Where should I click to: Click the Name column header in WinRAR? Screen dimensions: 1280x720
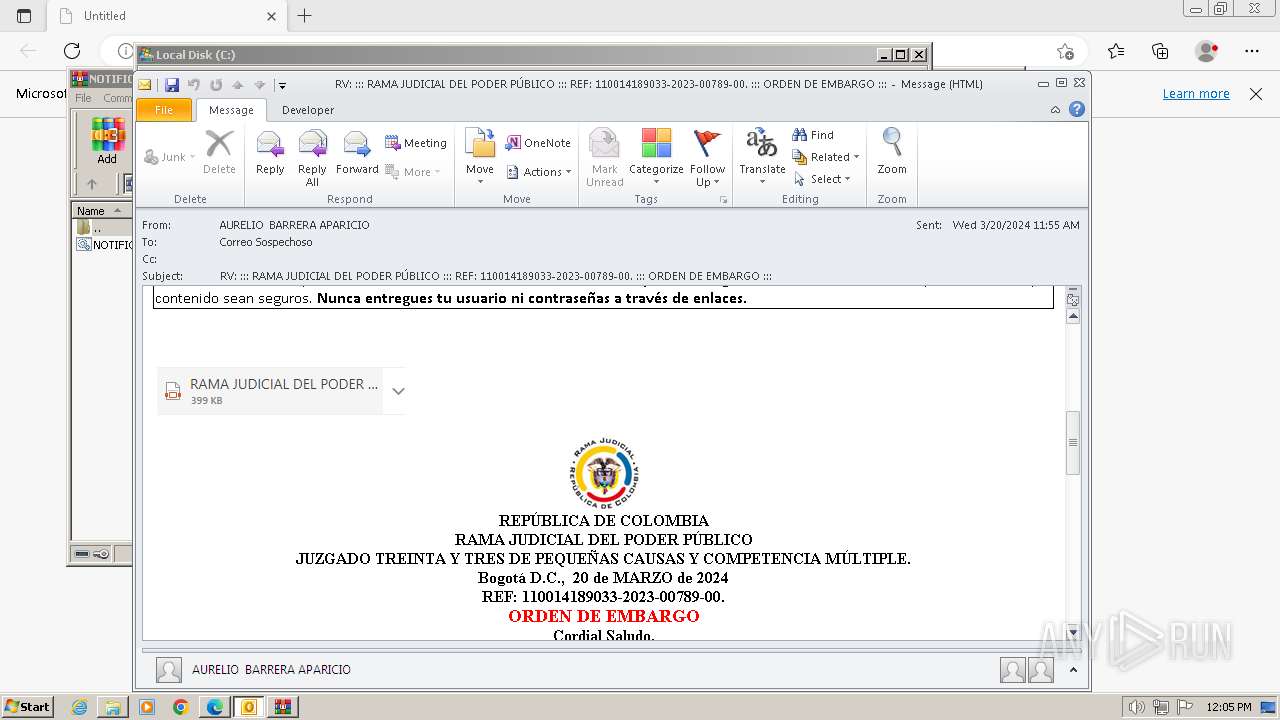point(102,211)
